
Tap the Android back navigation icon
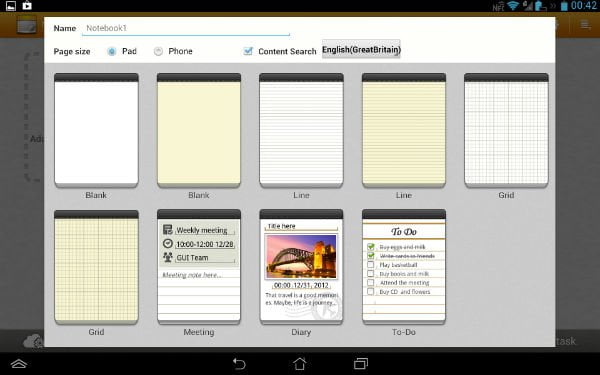239,363
